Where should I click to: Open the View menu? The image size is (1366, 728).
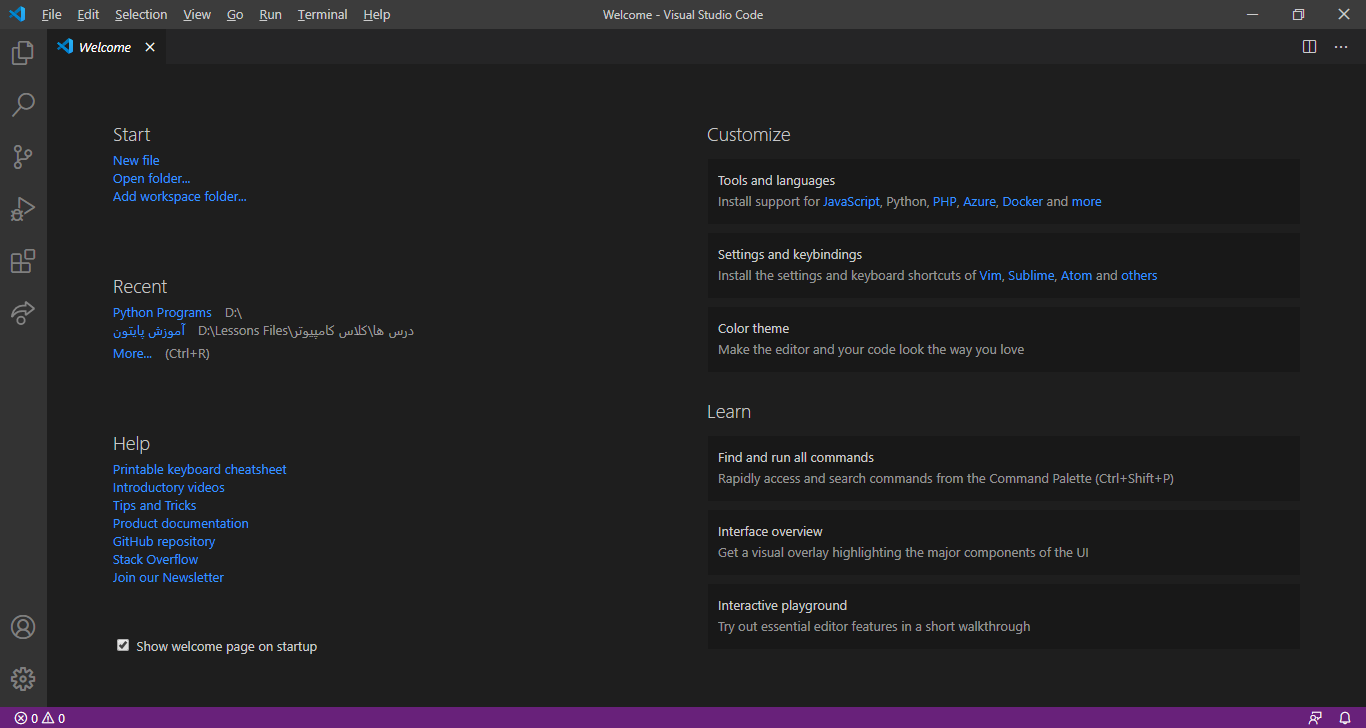tap(197, 14)
